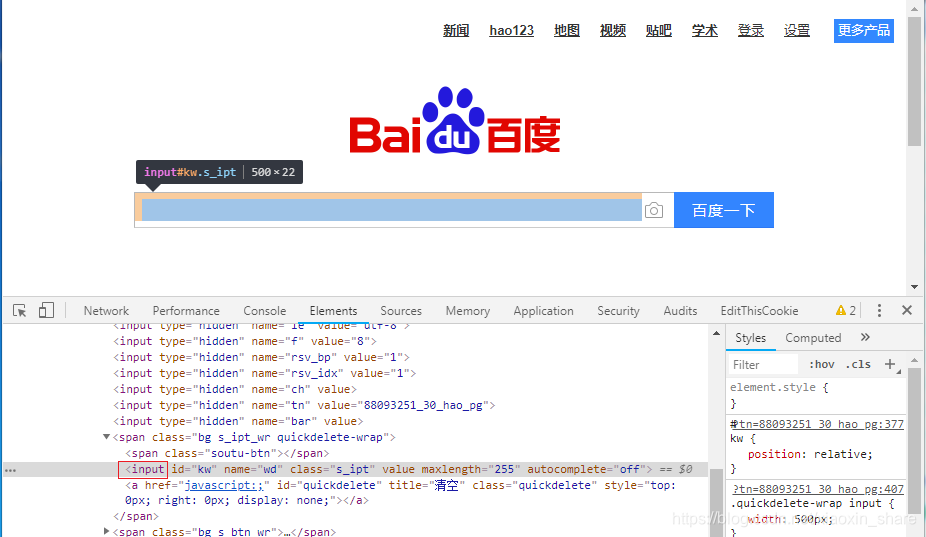Screen dimensions: 926x537
Task: Click Elements panel scrollbar up arrow
Action: 716,334
